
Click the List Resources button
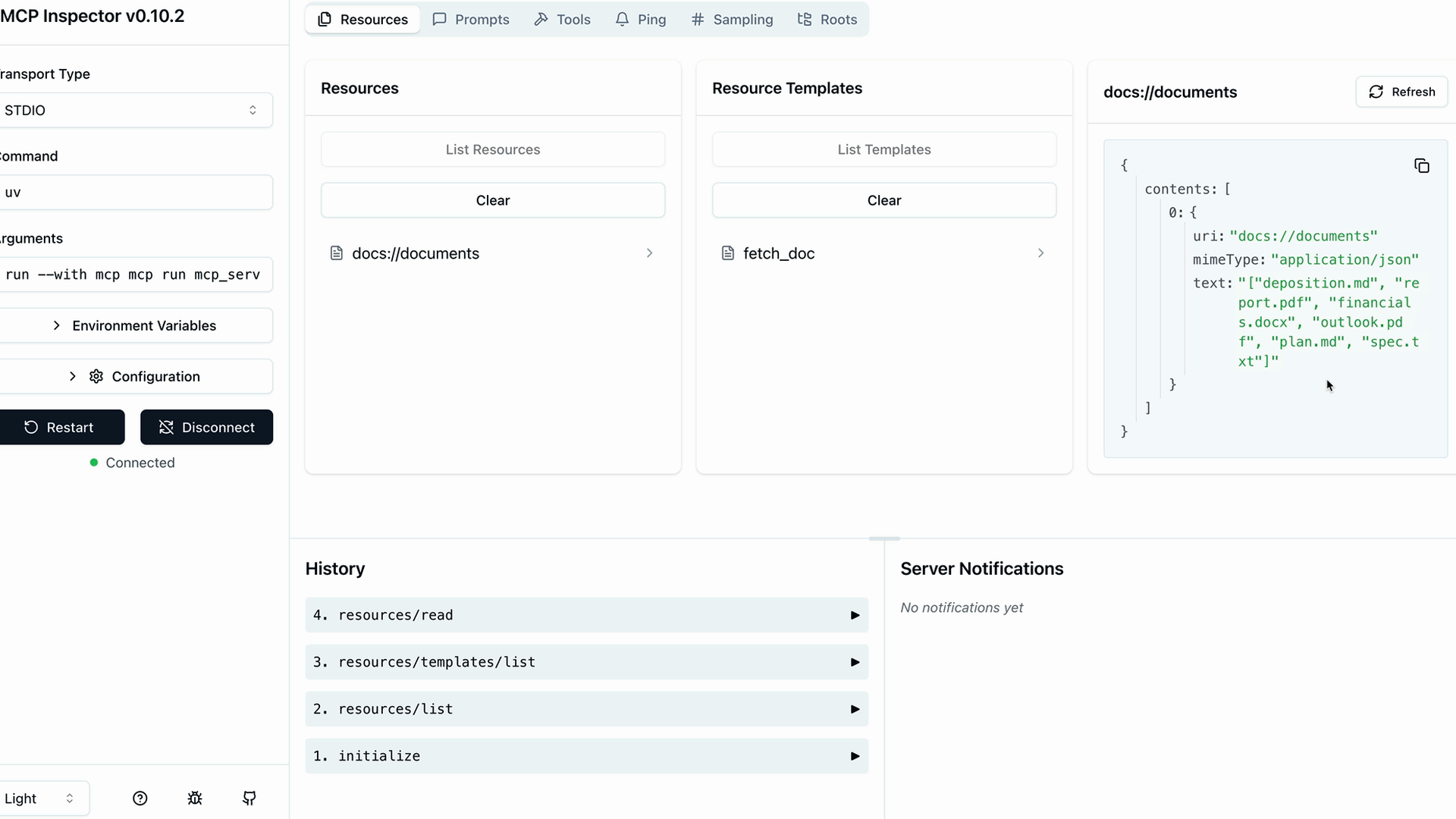[492, 149]
